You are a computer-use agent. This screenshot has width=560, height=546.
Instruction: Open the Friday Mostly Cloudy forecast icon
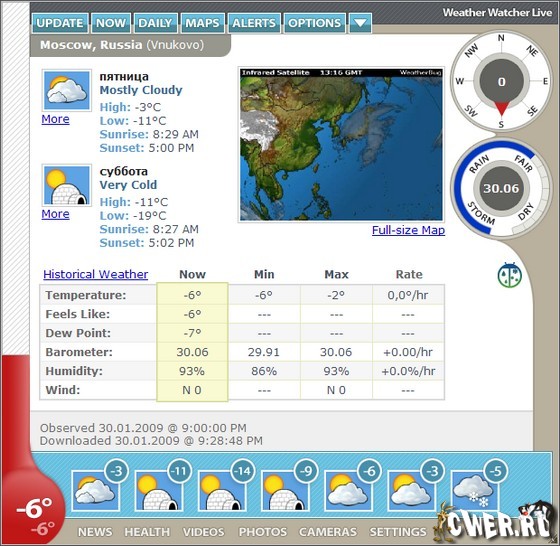[66, 90]
